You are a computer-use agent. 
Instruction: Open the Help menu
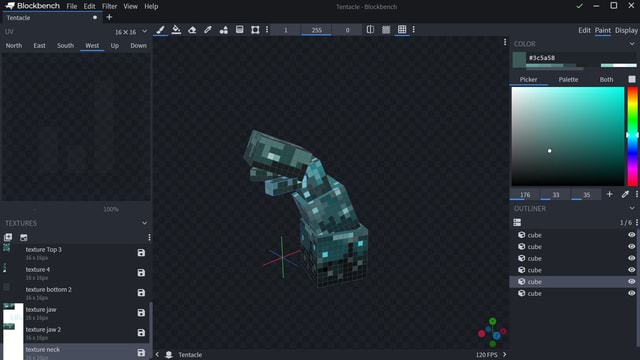click(x=151, y=6)
